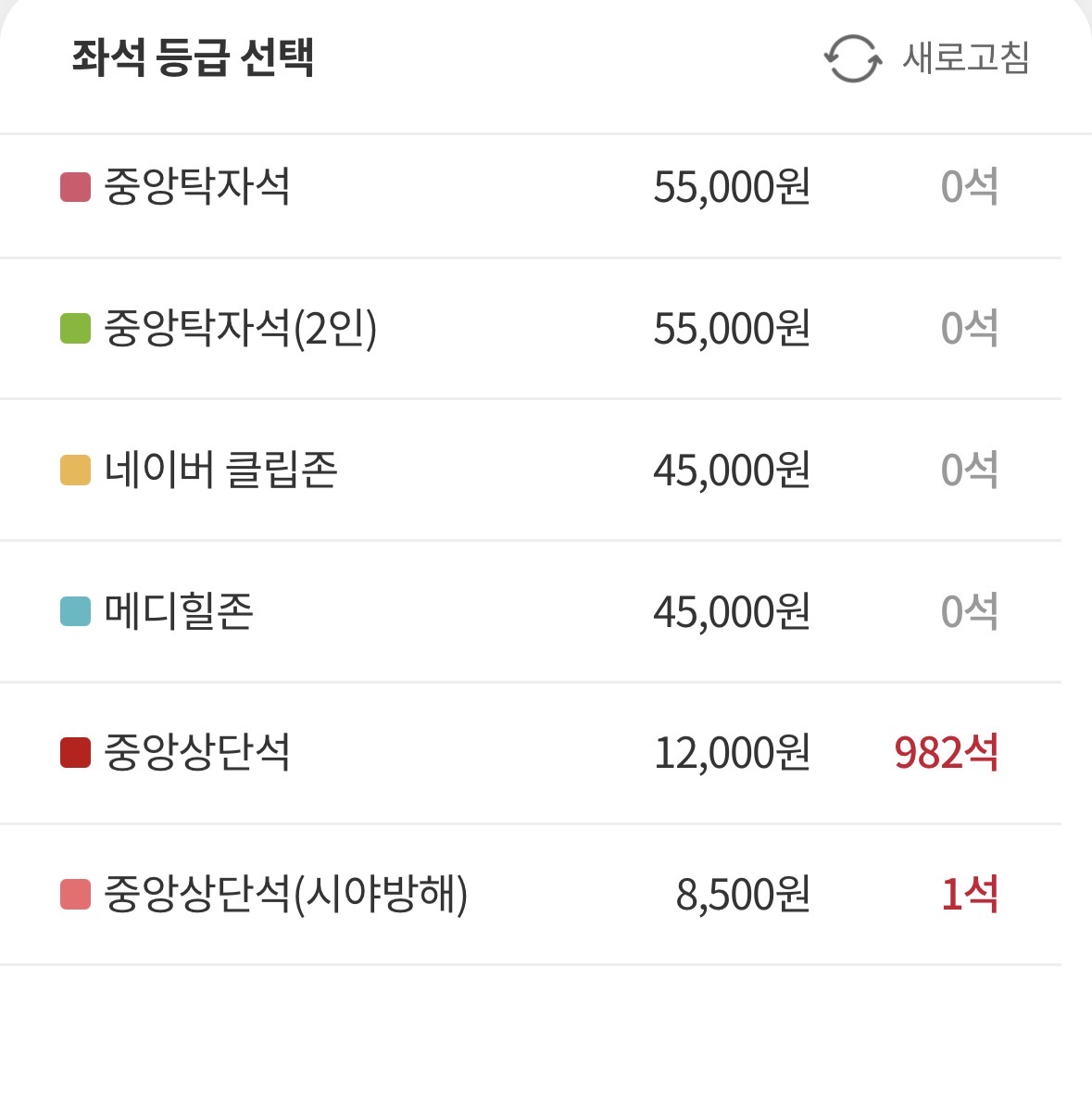This screenshot has width=1092, height=1105.
Task: Click the teal 메디힐존 color swatch
Action: 75,612
